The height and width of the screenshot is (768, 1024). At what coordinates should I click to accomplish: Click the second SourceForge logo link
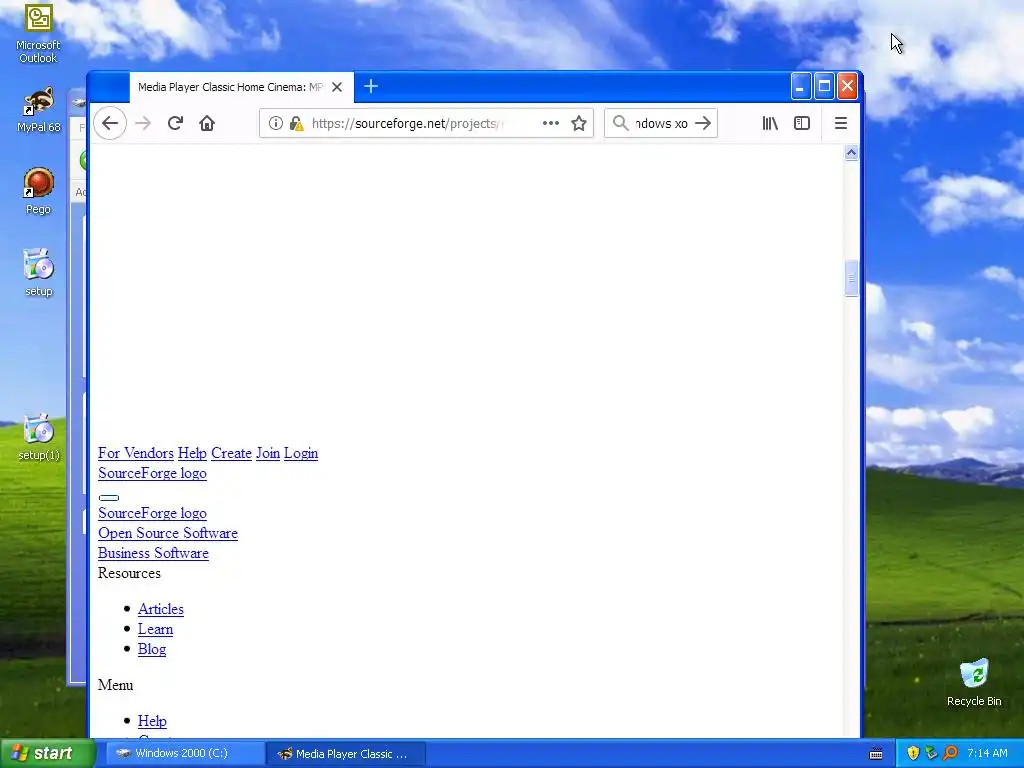coord(152,513)
